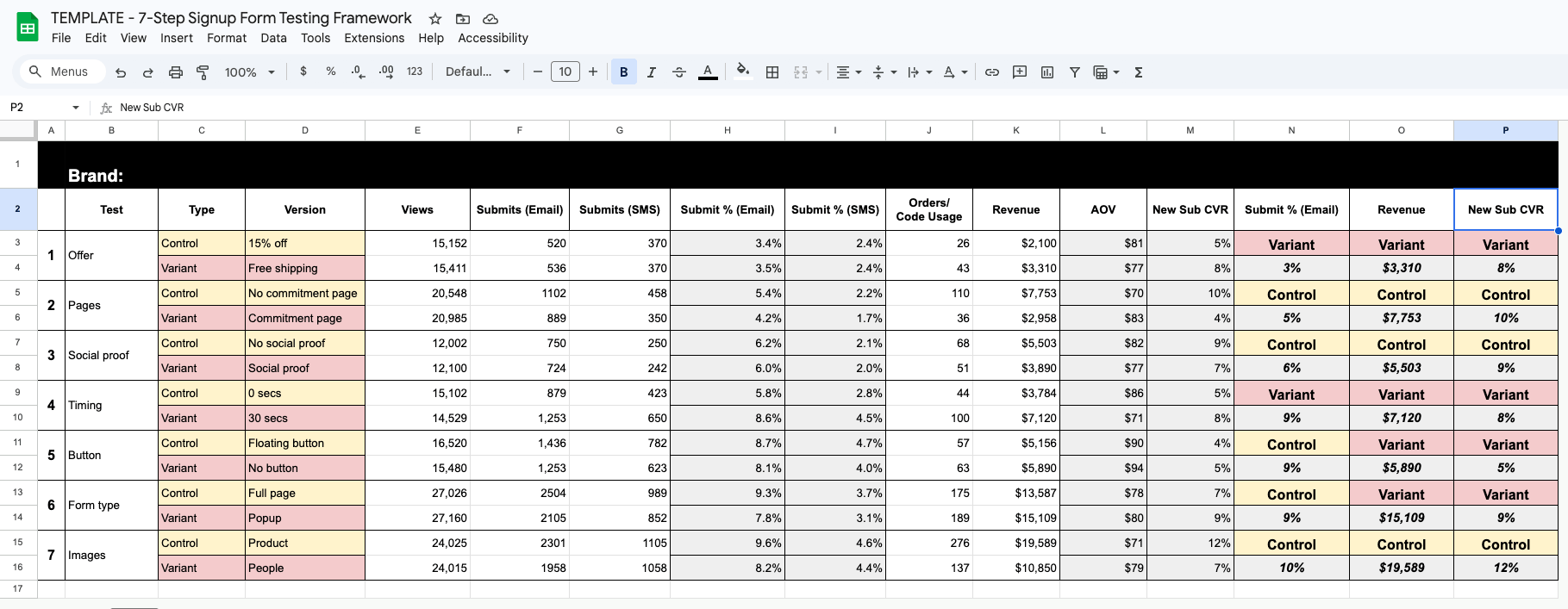Select row 2 header
The width and height of the screenshot is (1568, 609).
pos(18,209)
